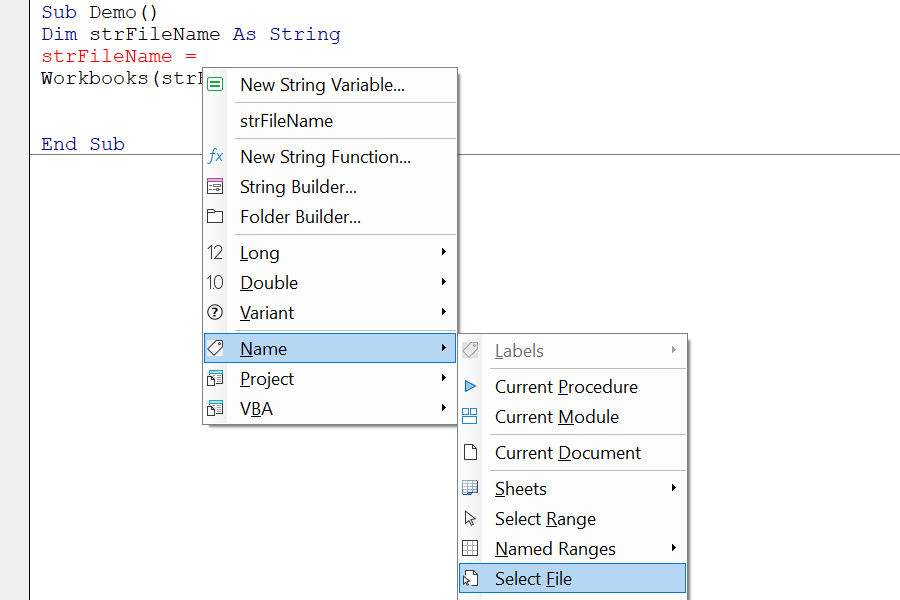The image size is (900, 600).
Task: Expand the Labels submenu arrow
Action: click(x=674, y=350)
